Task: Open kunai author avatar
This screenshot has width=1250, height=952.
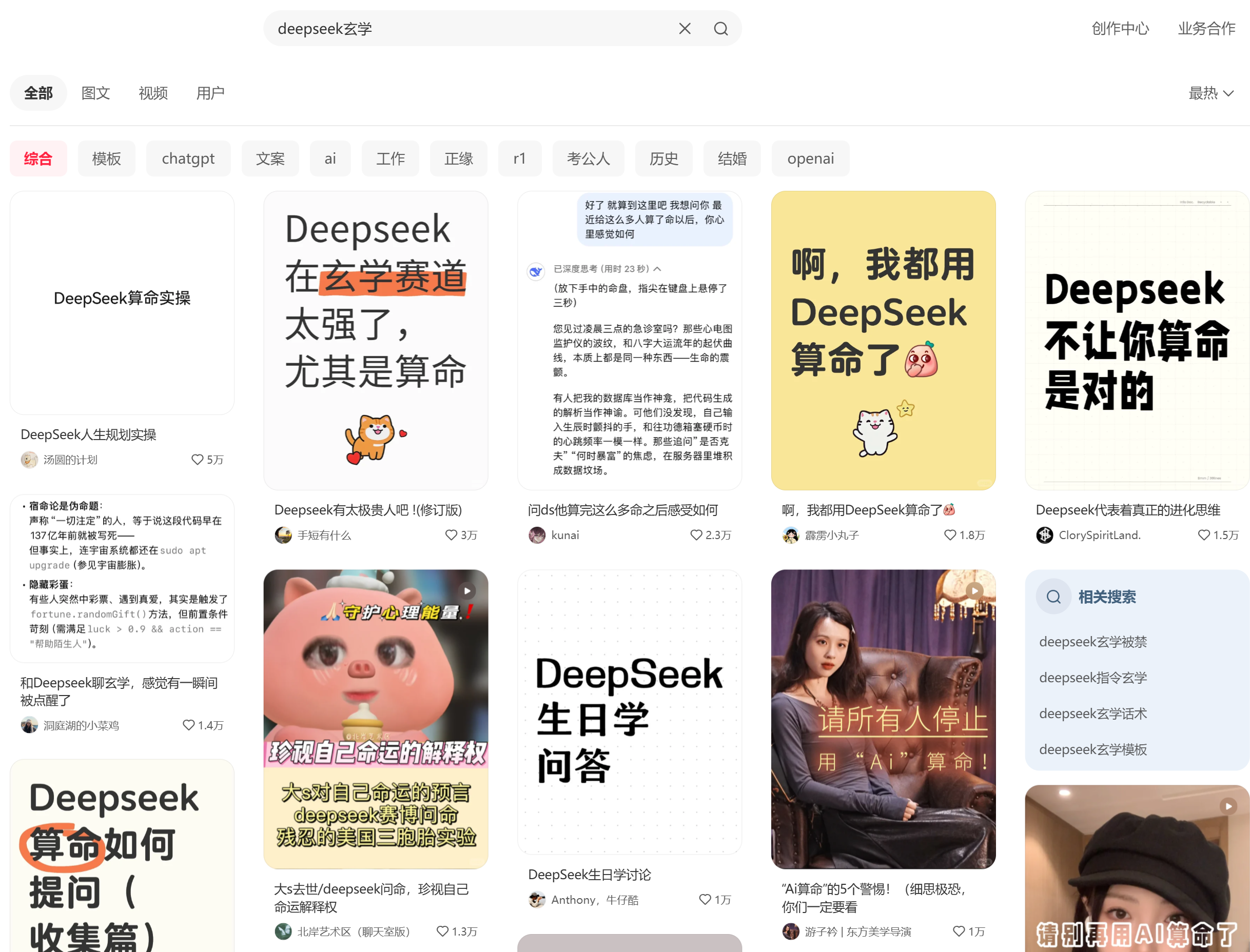Action: coord(536,535)
